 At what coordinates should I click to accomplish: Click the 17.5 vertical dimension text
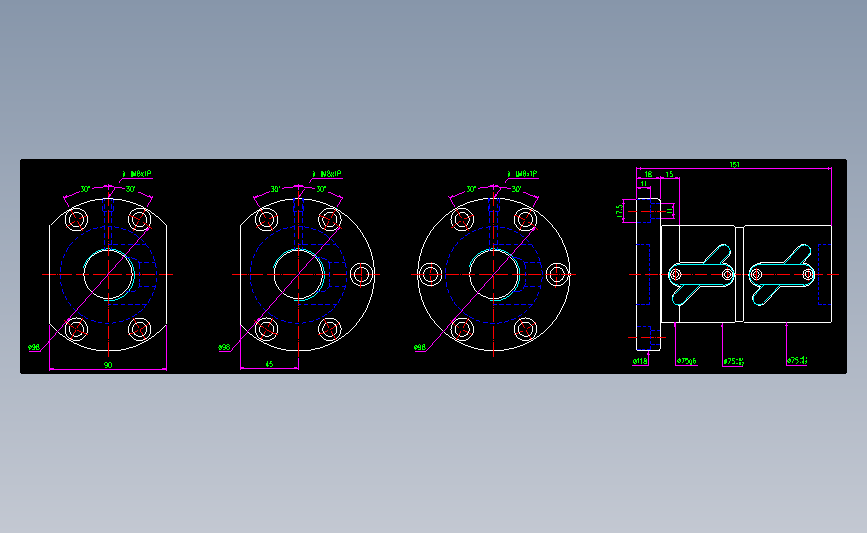point(619,211)
